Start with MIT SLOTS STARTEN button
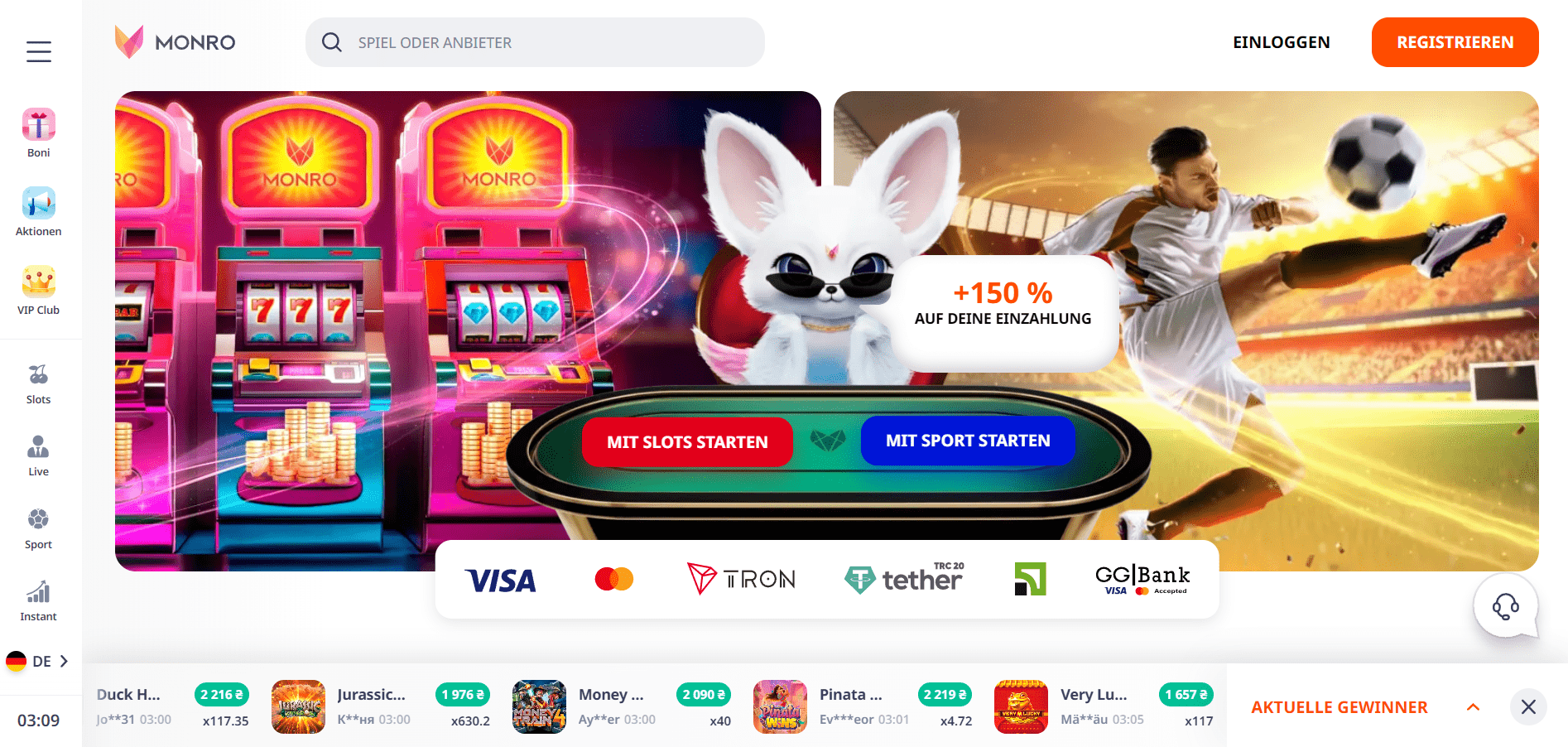Viewport: 1568px width, 747px height. 687,442
